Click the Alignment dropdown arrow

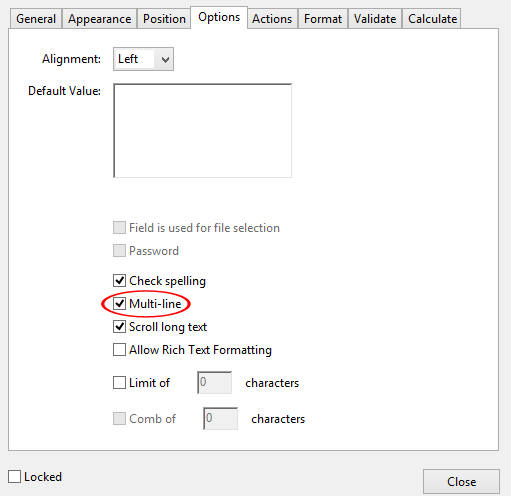pyautogui.click(x=165, y=60)
